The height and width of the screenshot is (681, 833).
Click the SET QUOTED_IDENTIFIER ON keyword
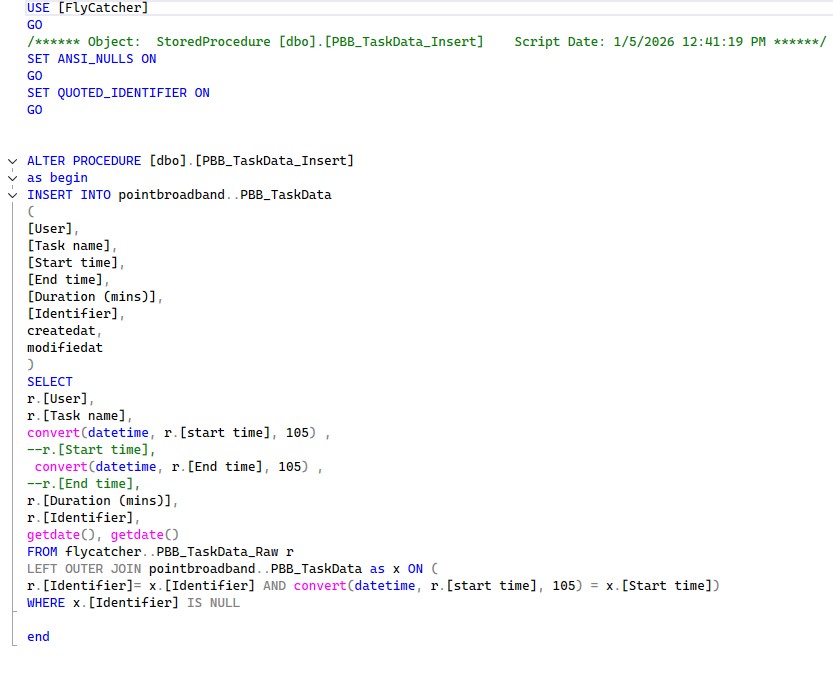tap(110, 92)
